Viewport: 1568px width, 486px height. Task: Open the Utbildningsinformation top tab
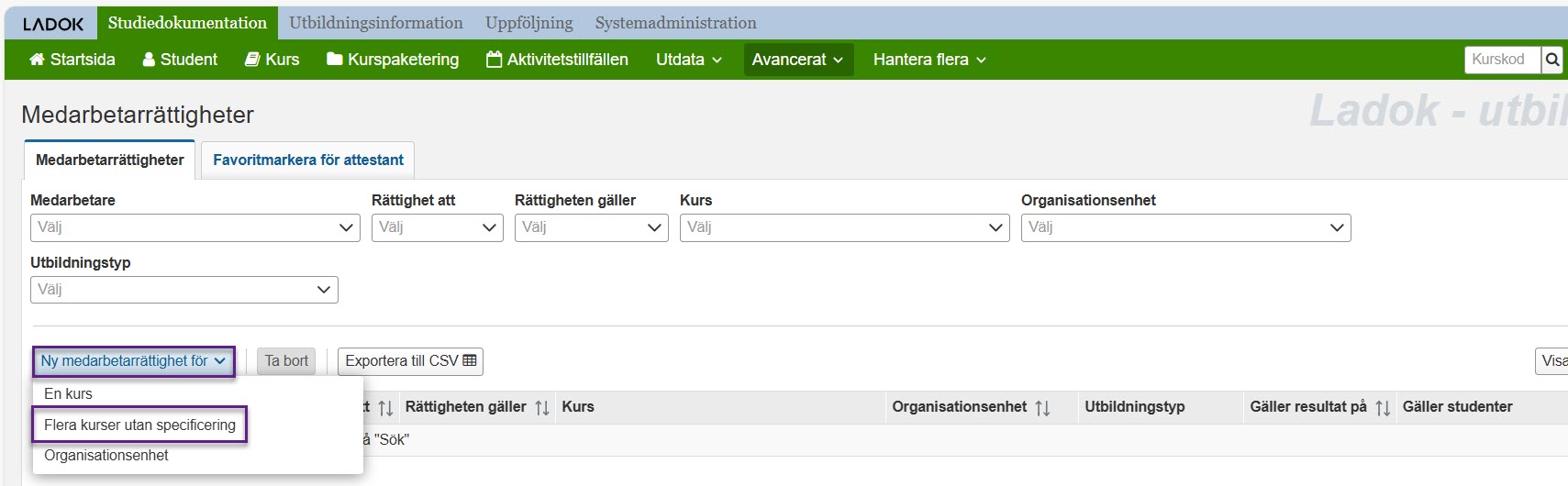coord(376,23)
